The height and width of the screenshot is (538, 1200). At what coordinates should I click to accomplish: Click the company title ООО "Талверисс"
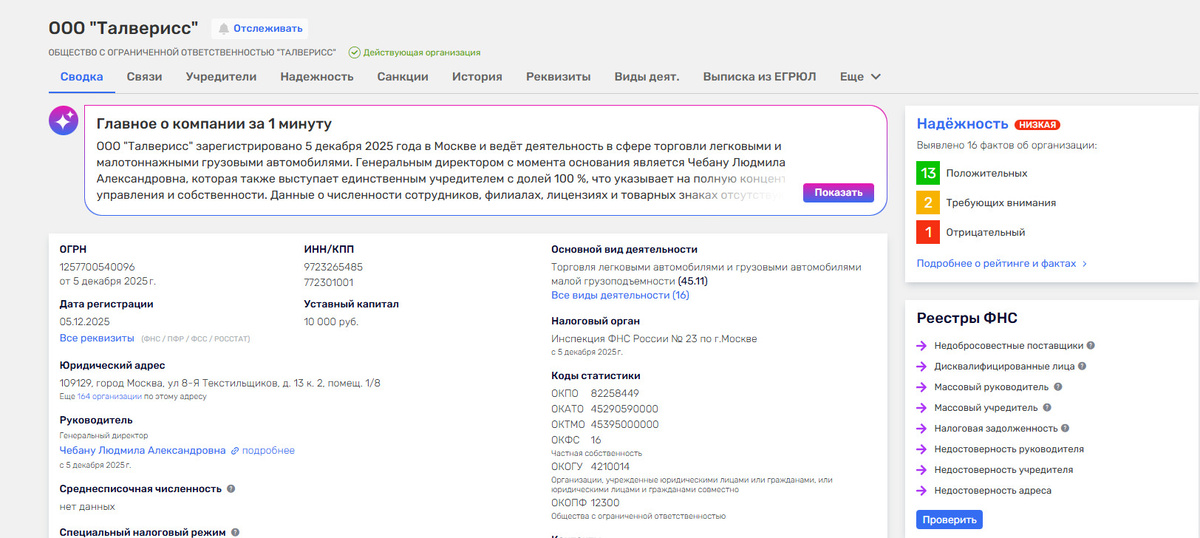(x=123, y=27)
